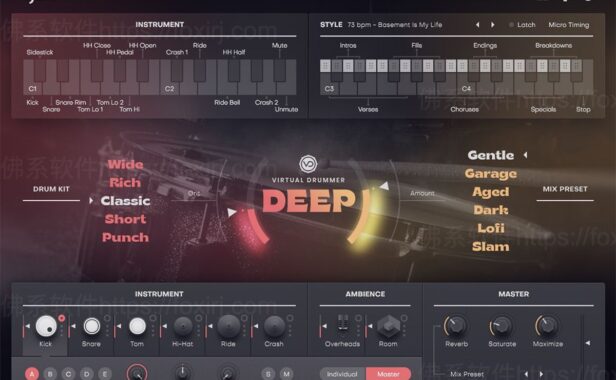Go to next style with right arrow
The width and height of the screenshot is (616, 380).
tap(492, 25)
